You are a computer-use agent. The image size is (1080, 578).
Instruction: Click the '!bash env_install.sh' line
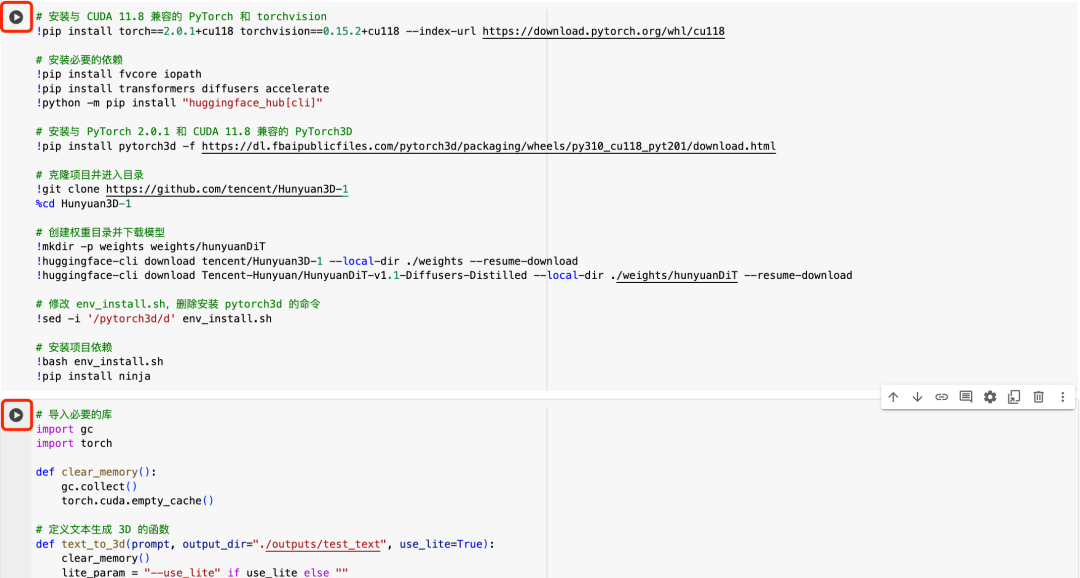point(100,362)
